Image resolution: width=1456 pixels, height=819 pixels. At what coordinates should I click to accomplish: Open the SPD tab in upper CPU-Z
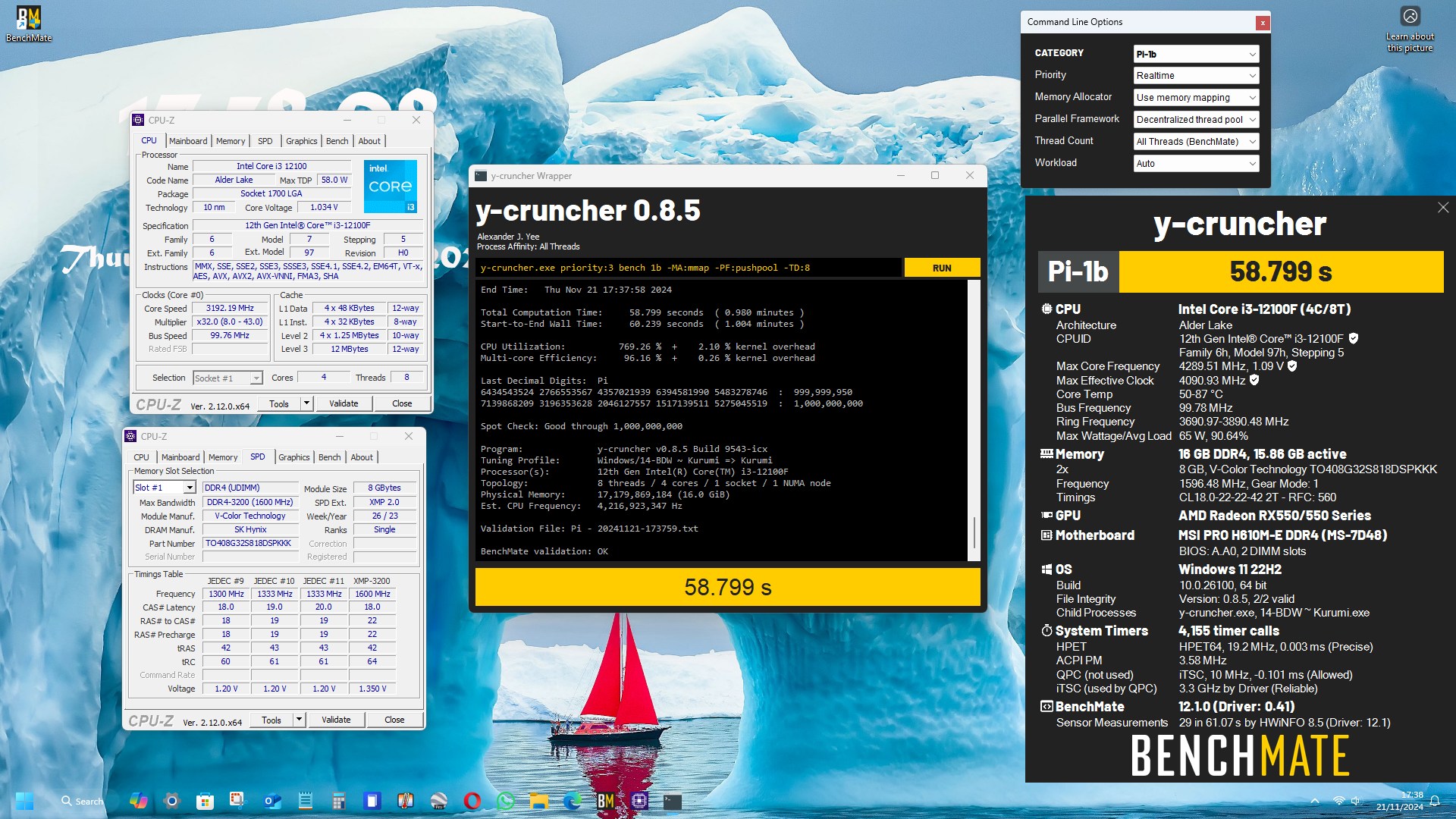click(x=265, y=141)
